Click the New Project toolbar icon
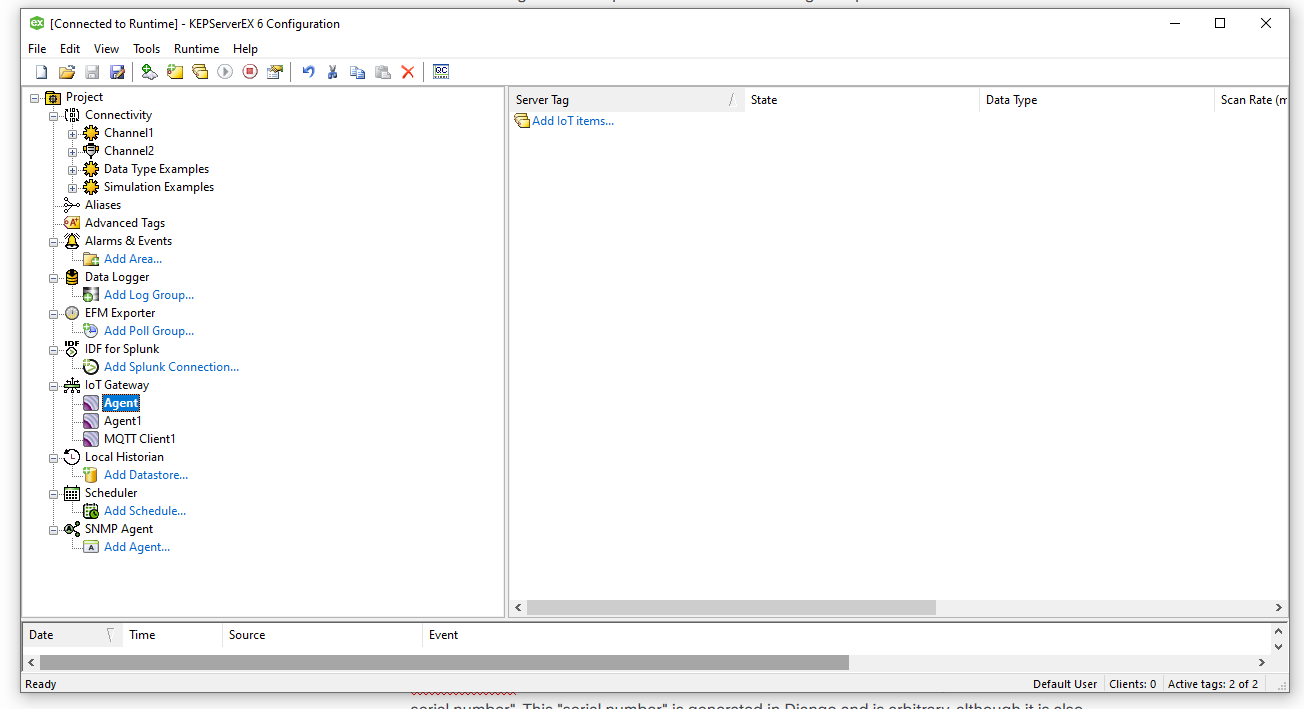1304x709 pixels. pos(41,72)
